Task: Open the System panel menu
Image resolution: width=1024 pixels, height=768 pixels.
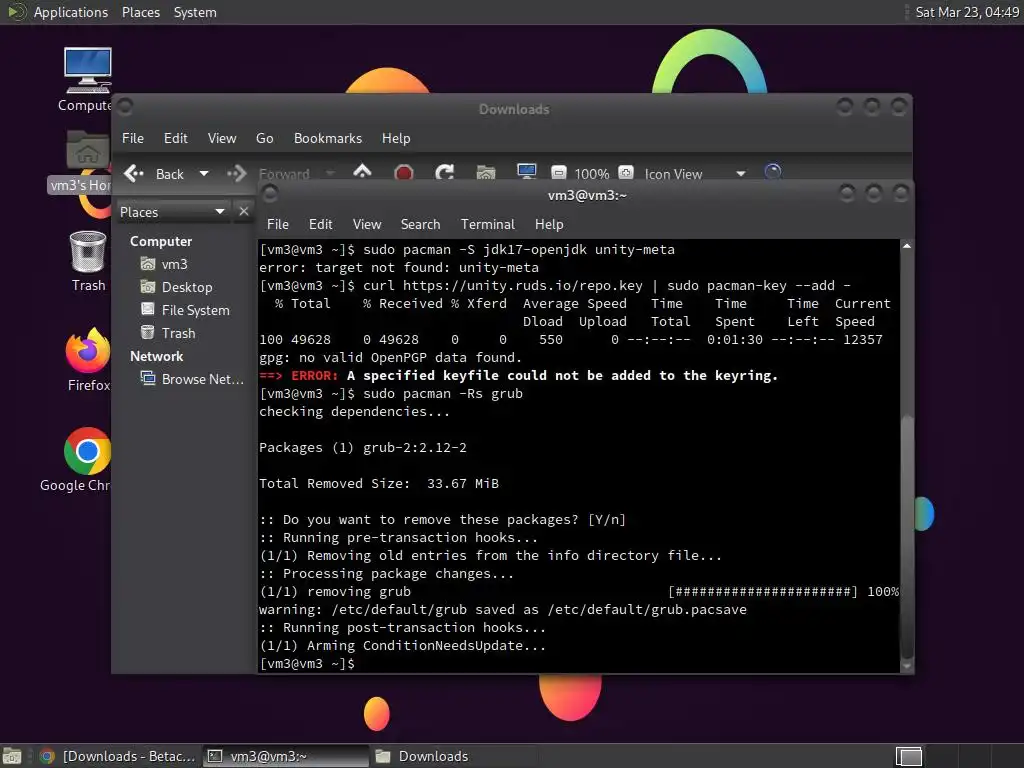Action: [195, 12]
